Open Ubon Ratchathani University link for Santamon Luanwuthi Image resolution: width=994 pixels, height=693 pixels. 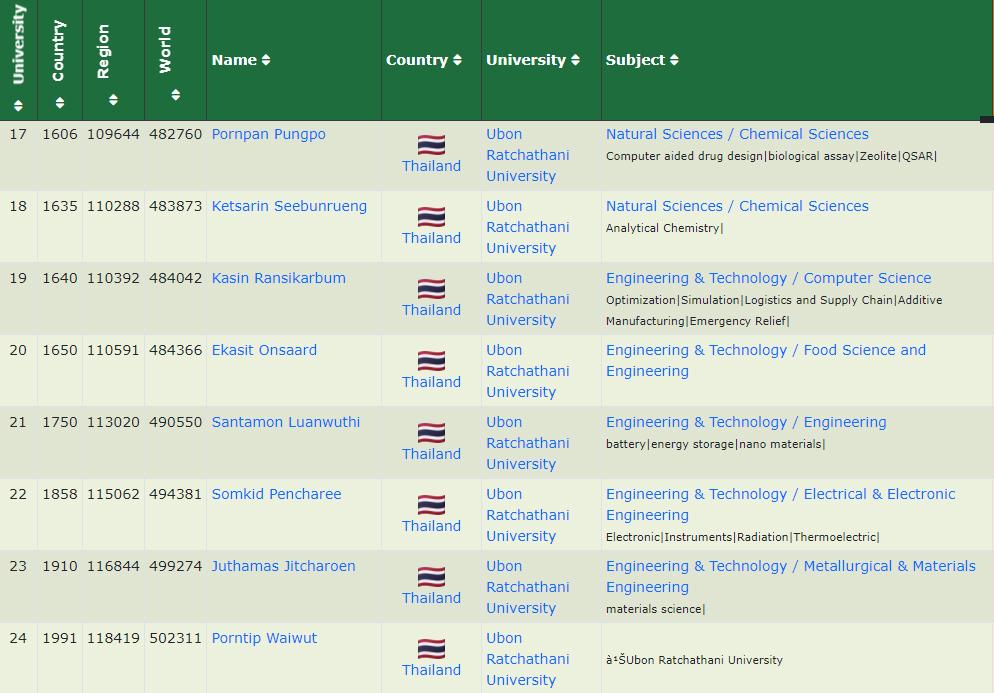527,443
